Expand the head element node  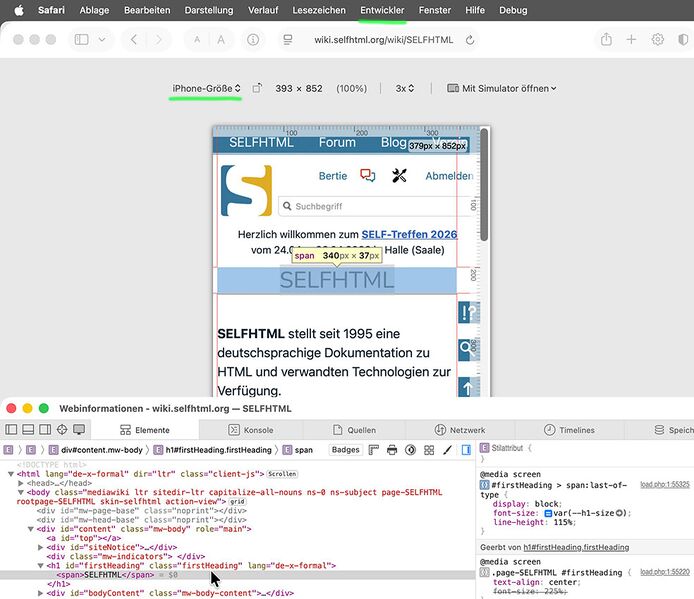tap(20, 483)
